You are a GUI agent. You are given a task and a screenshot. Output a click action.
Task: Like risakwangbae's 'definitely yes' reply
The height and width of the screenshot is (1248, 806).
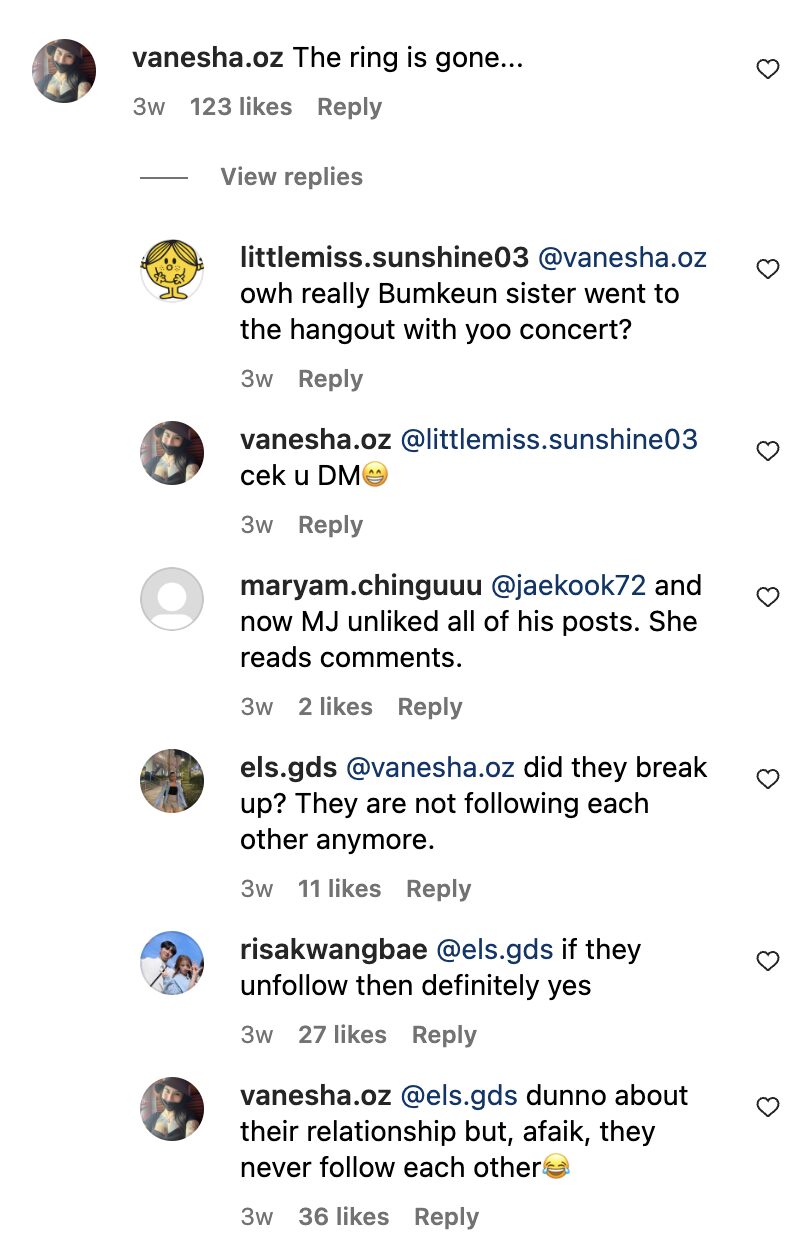767,961
